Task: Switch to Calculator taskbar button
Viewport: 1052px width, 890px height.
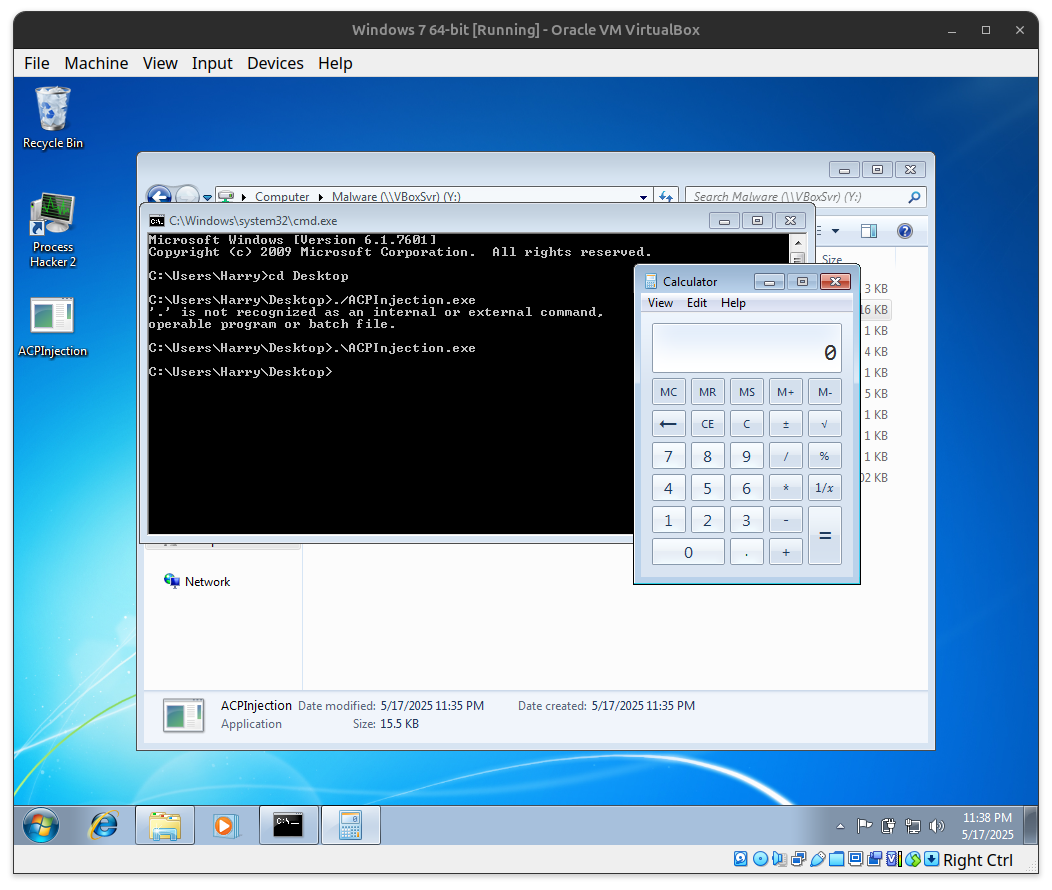Action: tap(350, 825)
